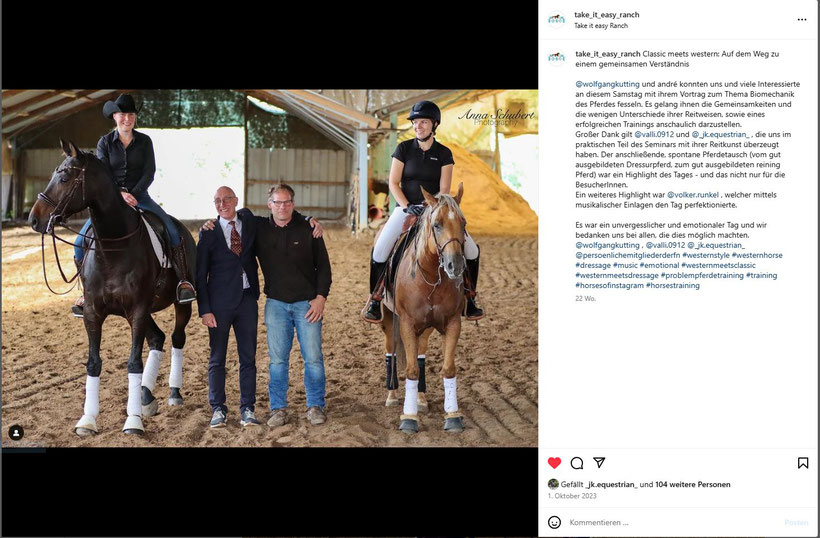Image resolution: width=820 pixels, height=538 pixels.
Task: Open comments via speech bubble icon
Action: 577,463
